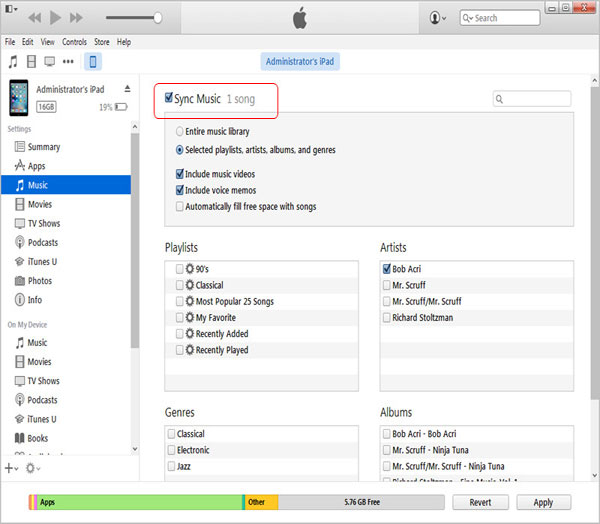Toggle the Sync Music checkbox
Viewport: 600px width, 524px height.
point(168,98)
